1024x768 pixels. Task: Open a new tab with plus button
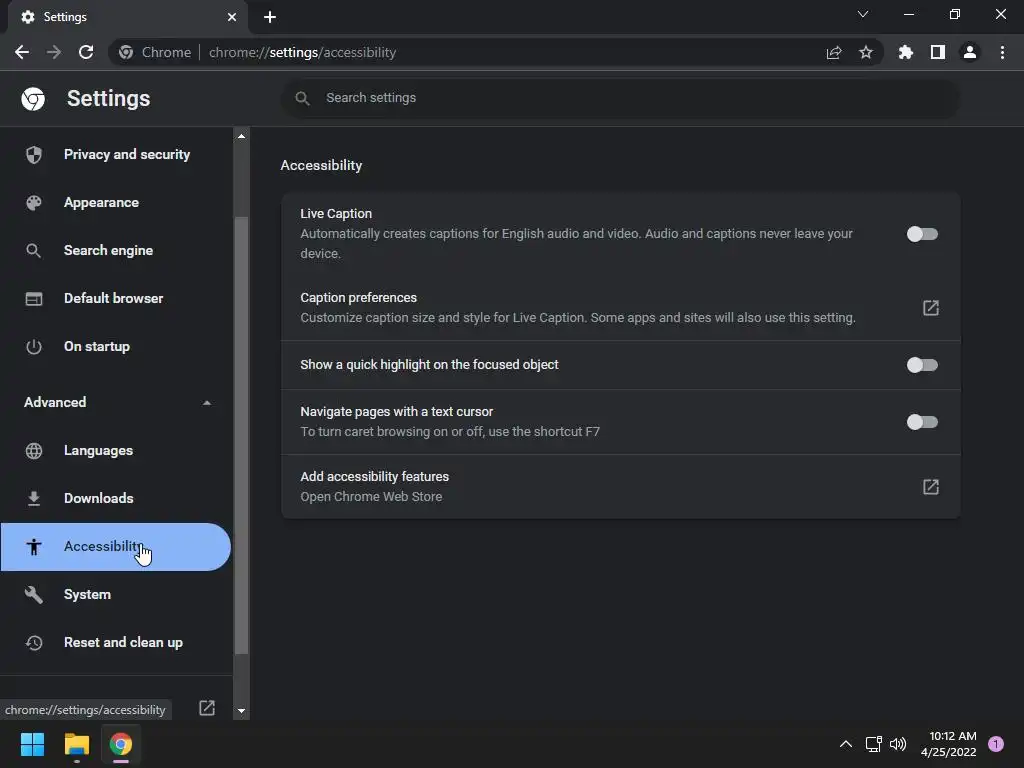(270, 17)
